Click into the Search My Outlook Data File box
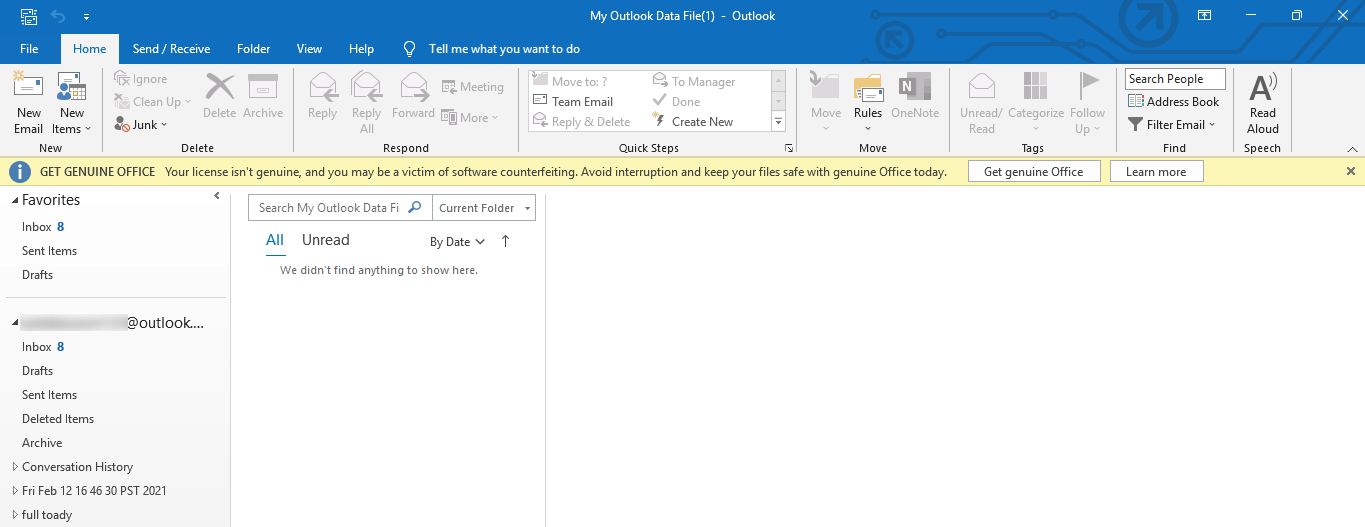 [329, 208]
